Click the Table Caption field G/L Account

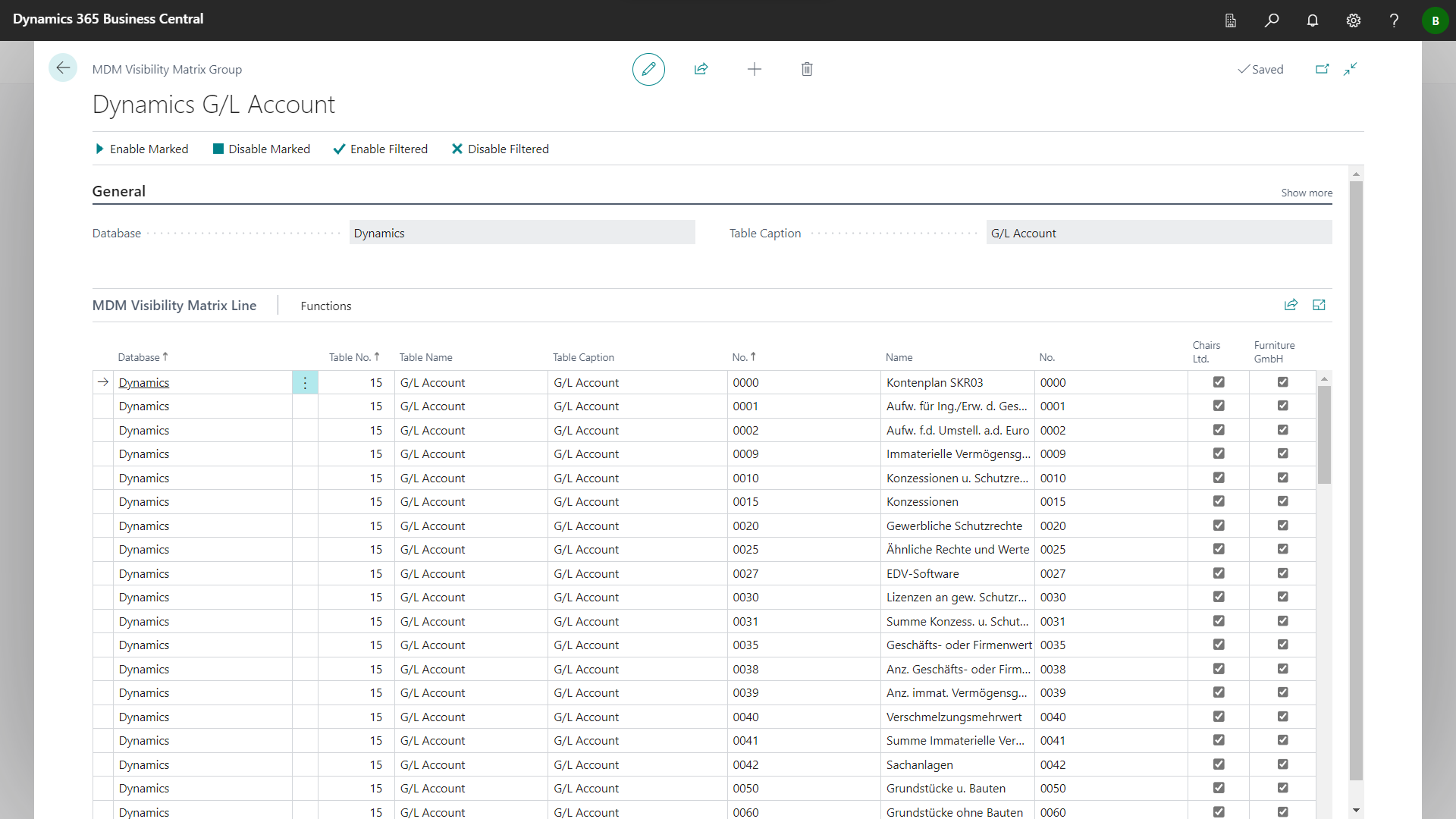click(x=1159, y=233)
